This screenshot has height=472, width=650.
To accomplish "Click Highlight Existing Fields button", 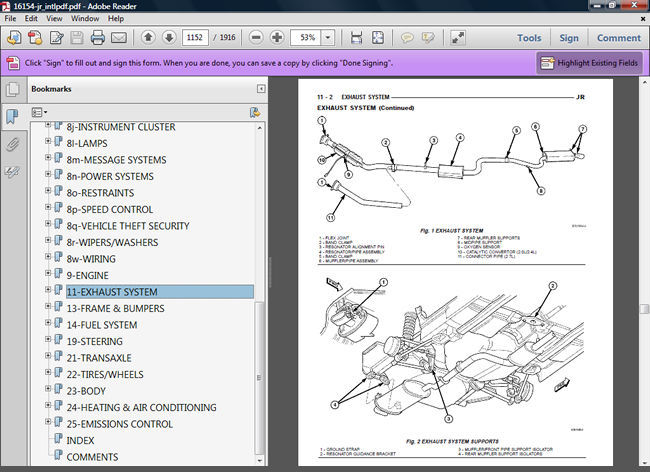I will coord(589,63).
